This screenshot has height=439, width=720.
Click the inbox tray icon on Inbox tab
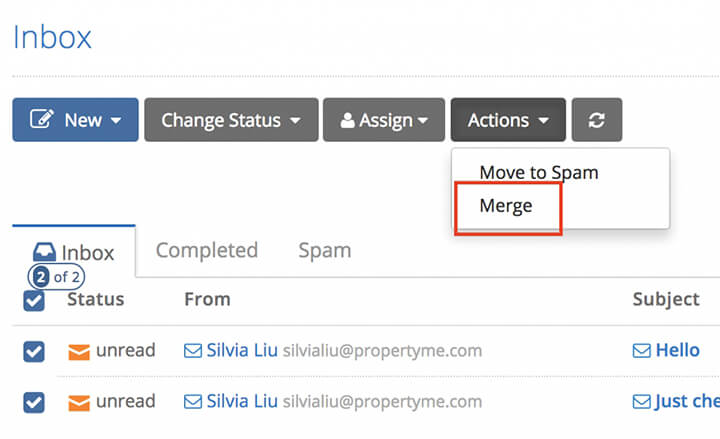(44, 252)
